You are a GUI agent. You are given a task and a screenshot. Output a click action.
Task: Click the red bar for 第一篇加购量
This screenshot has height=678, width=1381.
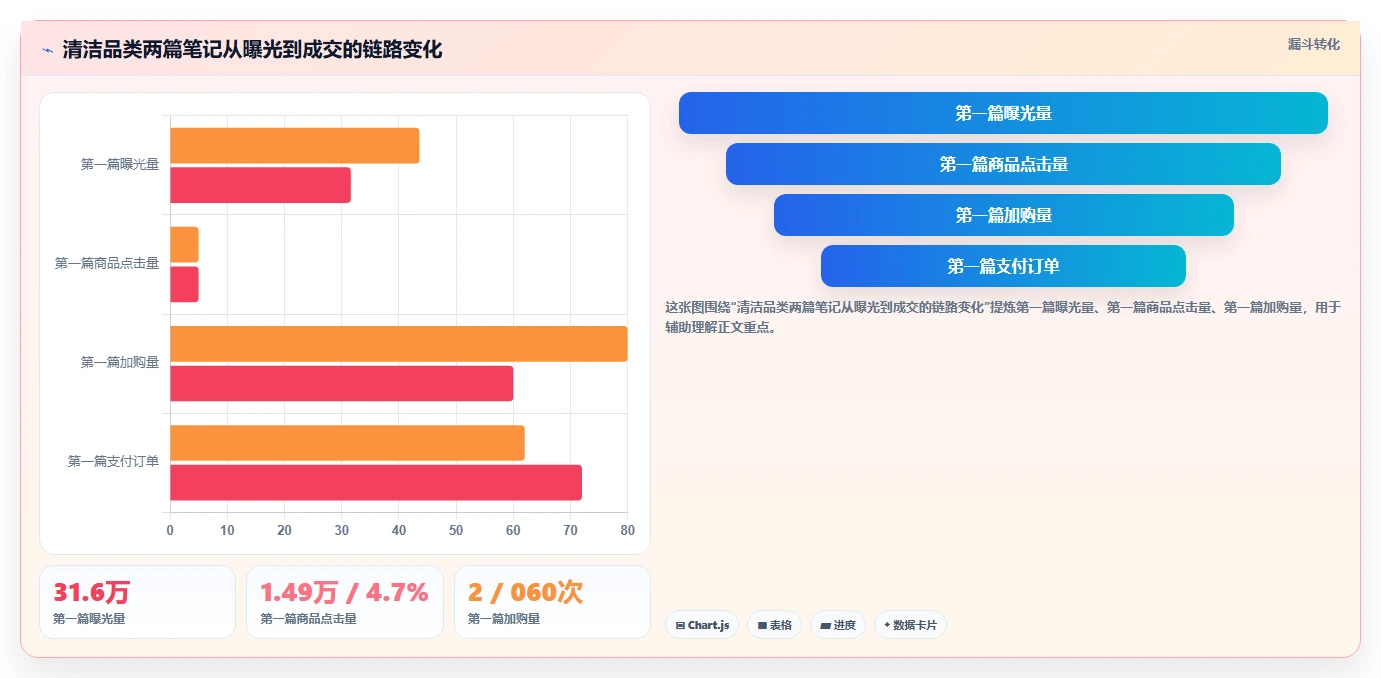341,383
